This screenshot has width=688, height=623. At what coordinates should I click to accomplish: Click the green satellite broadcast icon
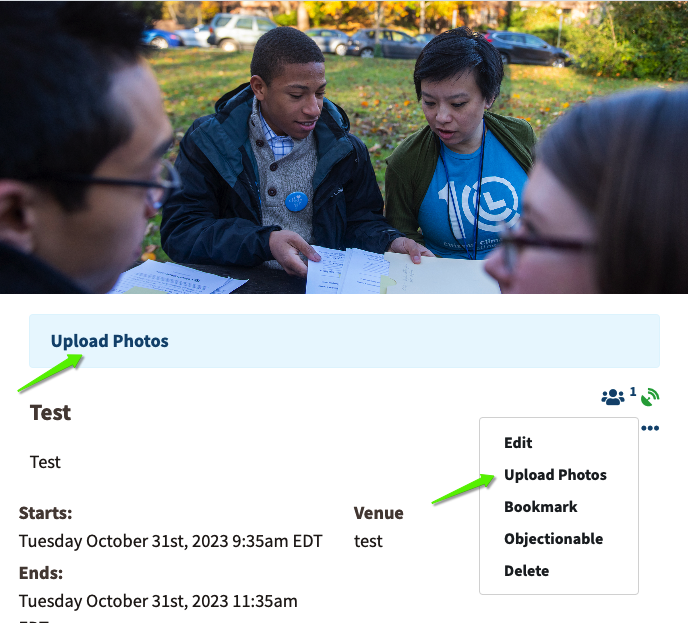[x=650, y=397]
